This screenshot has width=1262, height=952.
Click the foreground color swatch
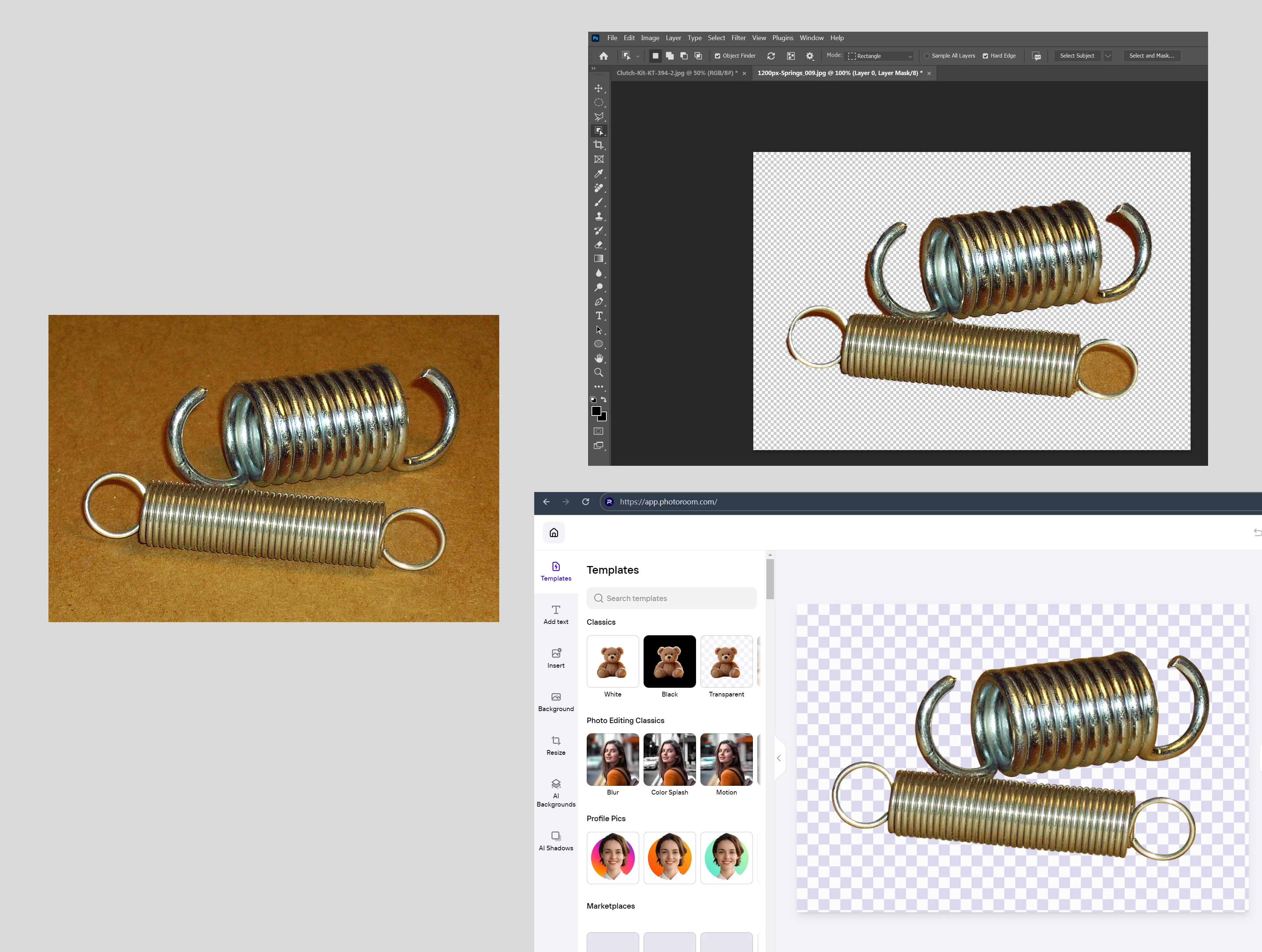pos(596,411)
